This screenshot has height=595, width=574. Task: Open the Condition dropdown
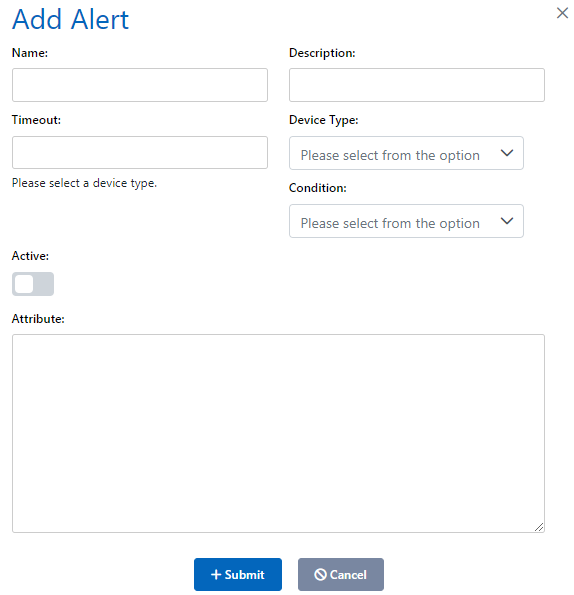[406, 221]
